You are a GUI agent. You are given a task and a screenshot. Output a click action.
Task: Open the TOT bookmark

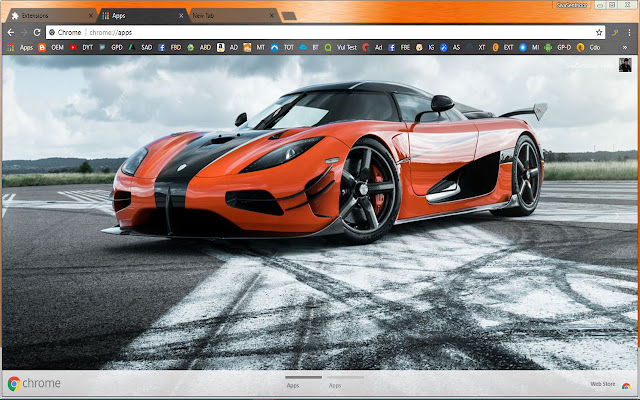282,47
